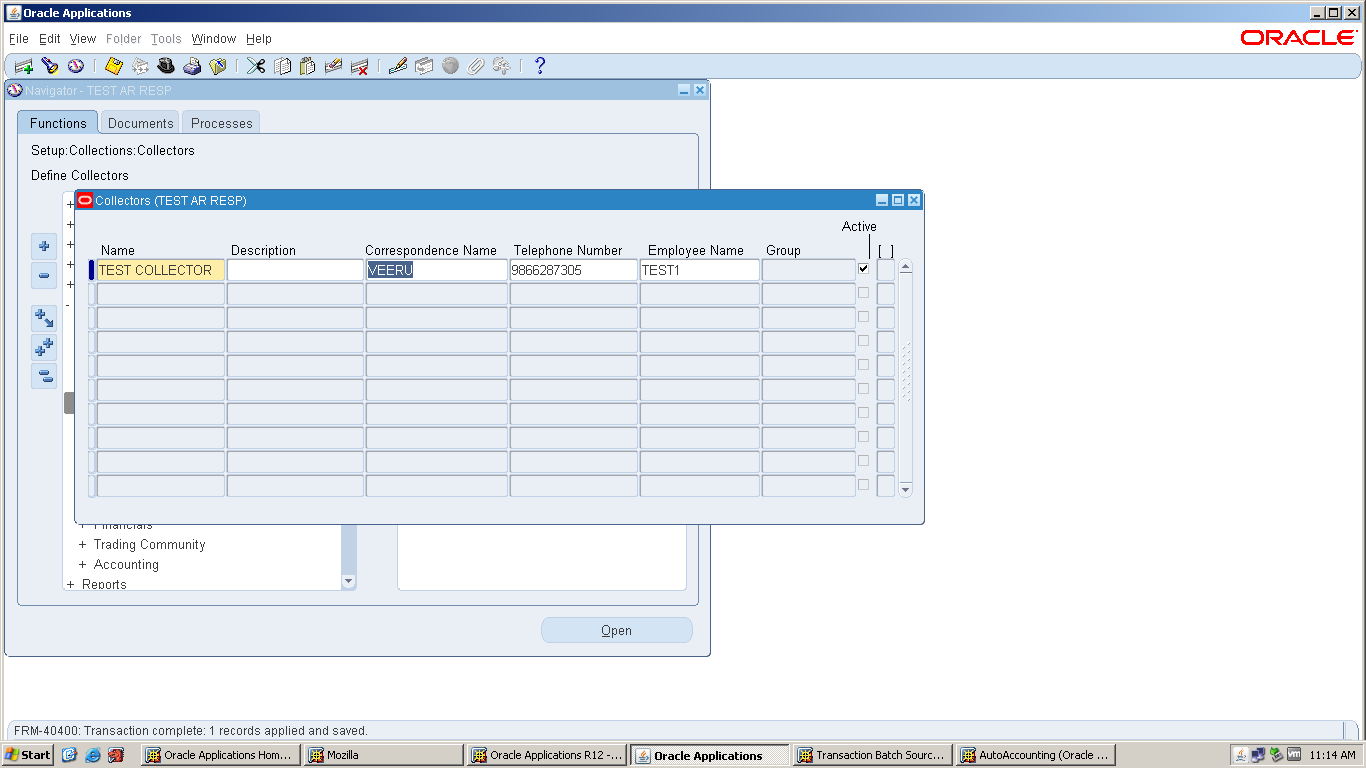Uncheck Active for TEST COLLECTOR
The width and height of the screenshot is (1366, 768).
[863, 268]
